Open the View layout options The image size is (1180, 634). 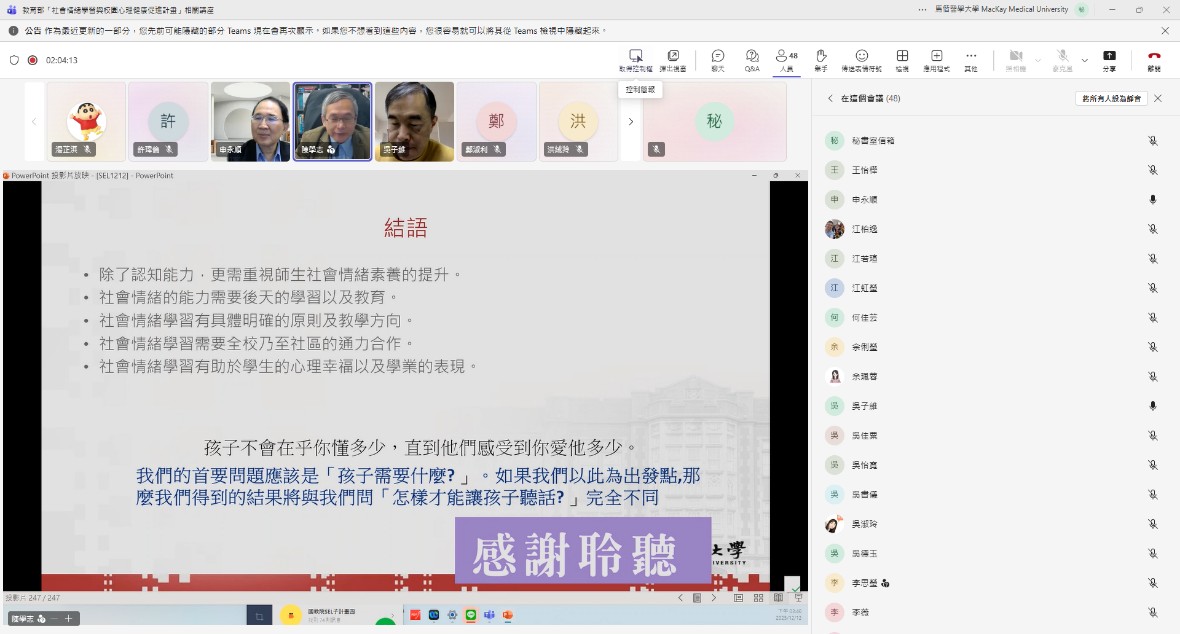pyautogui.click(x=902, y=59)
